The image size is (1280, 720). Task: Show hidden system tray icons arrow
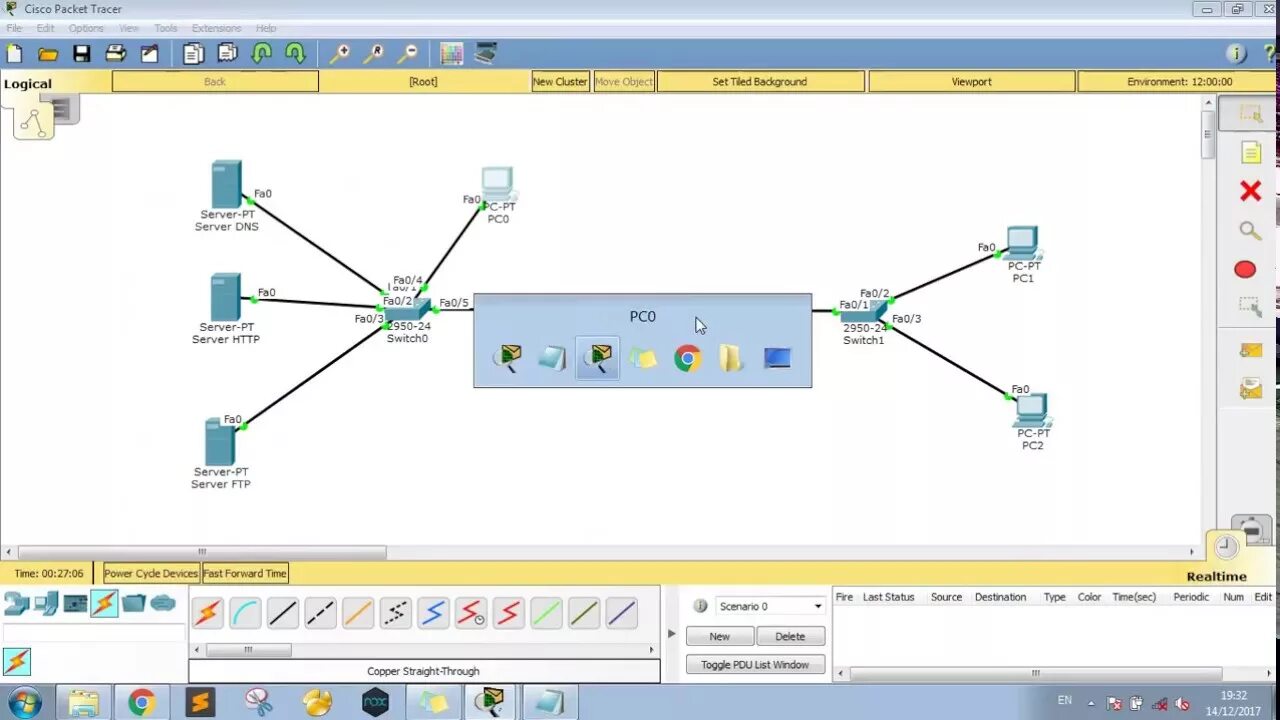tap(1091, 703)
